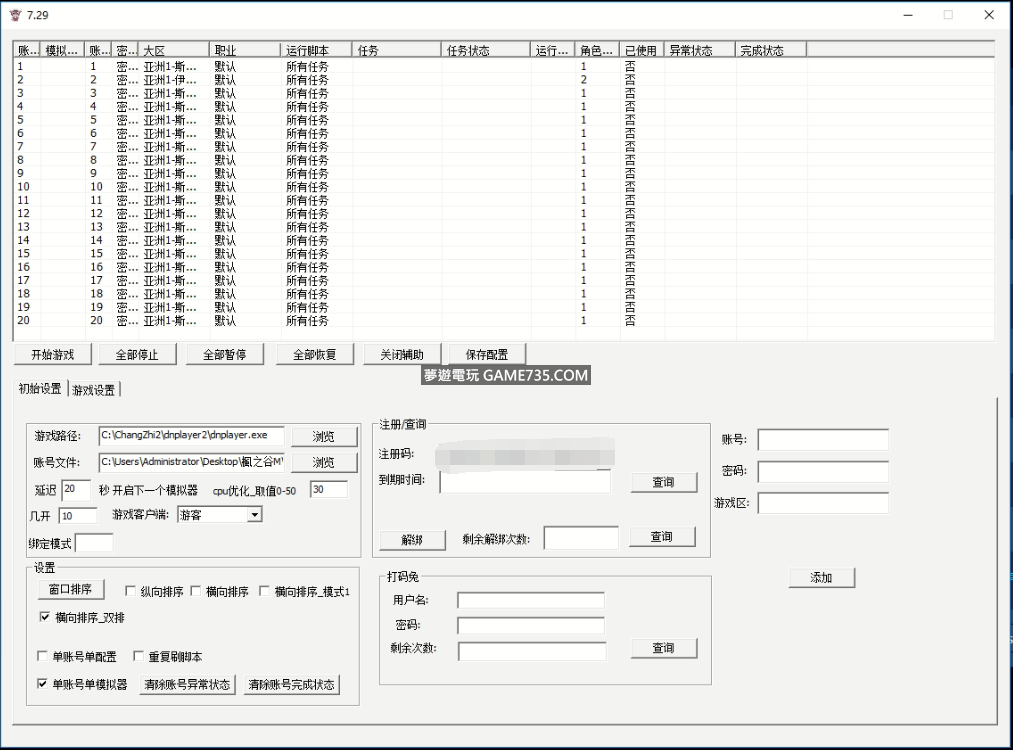Click 全部暂停 to pause all

(224, 354)
